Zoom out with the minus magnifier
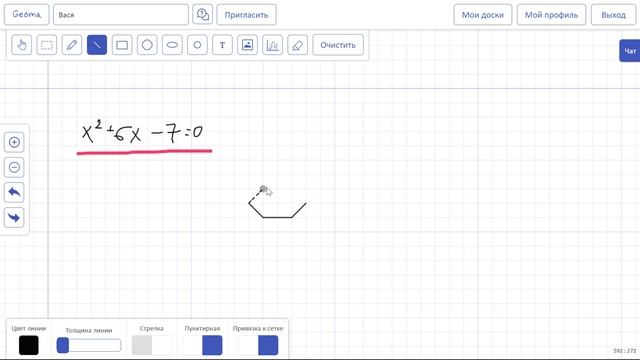This screenshot has width=640, height=360. (14, 167)
